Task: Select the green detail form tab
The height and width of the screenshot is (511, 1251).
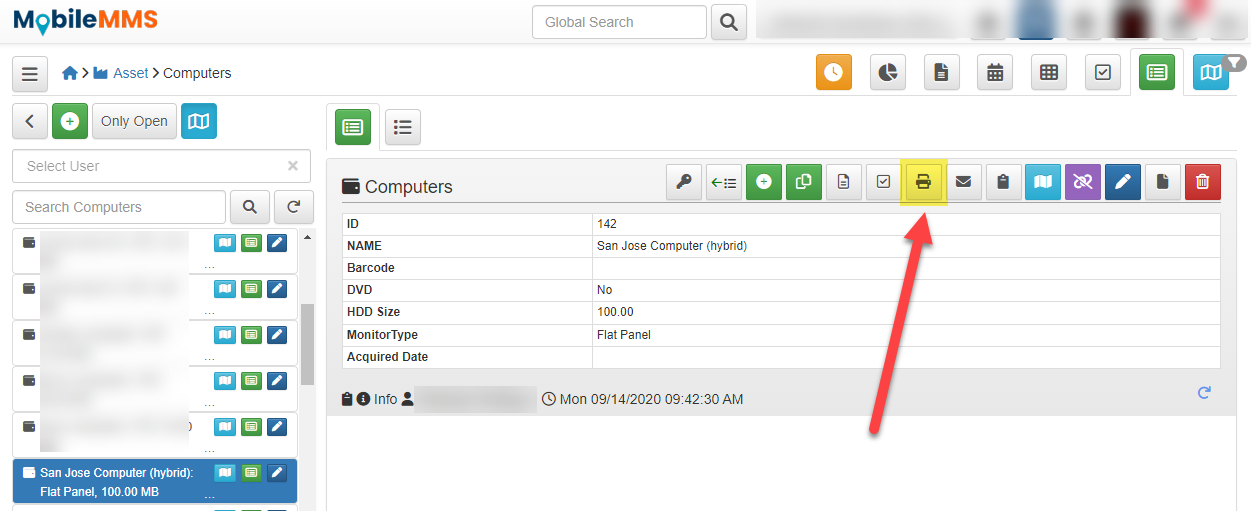Action: 352,127
